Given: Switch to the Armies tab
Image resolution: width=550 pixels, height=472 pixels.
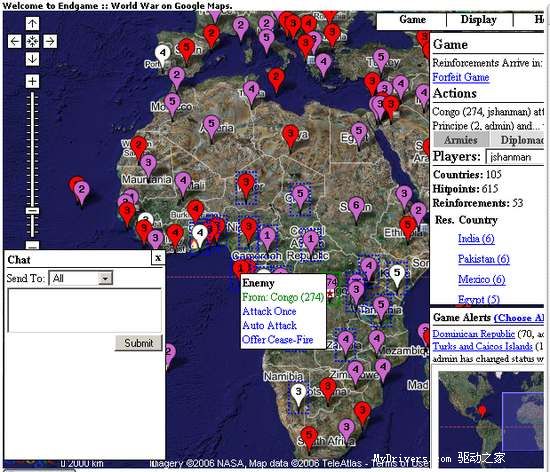Looking at the screenshot, I should 461,140.
